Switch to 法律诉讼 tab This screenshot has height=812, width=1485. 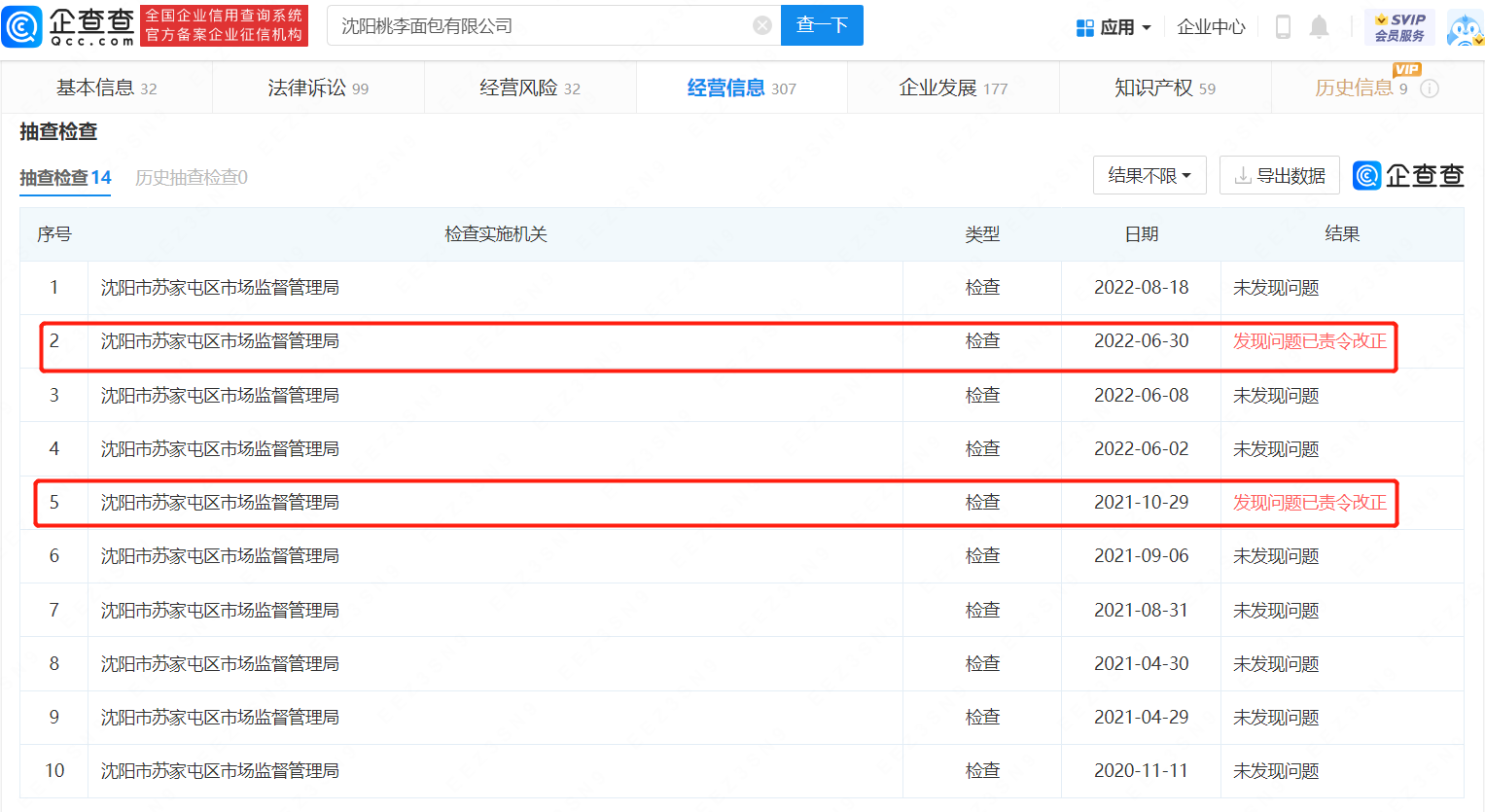click(318, 88)
